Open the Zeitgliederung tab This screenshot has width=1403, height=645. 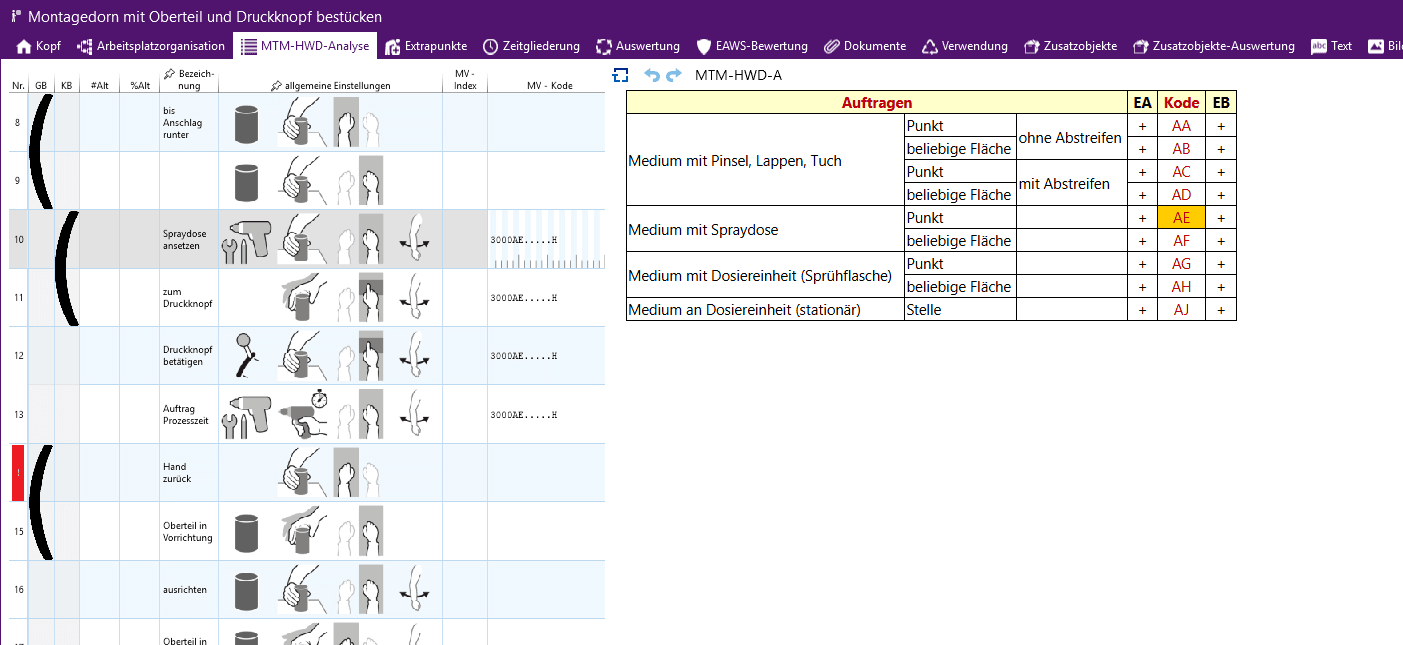531,46
